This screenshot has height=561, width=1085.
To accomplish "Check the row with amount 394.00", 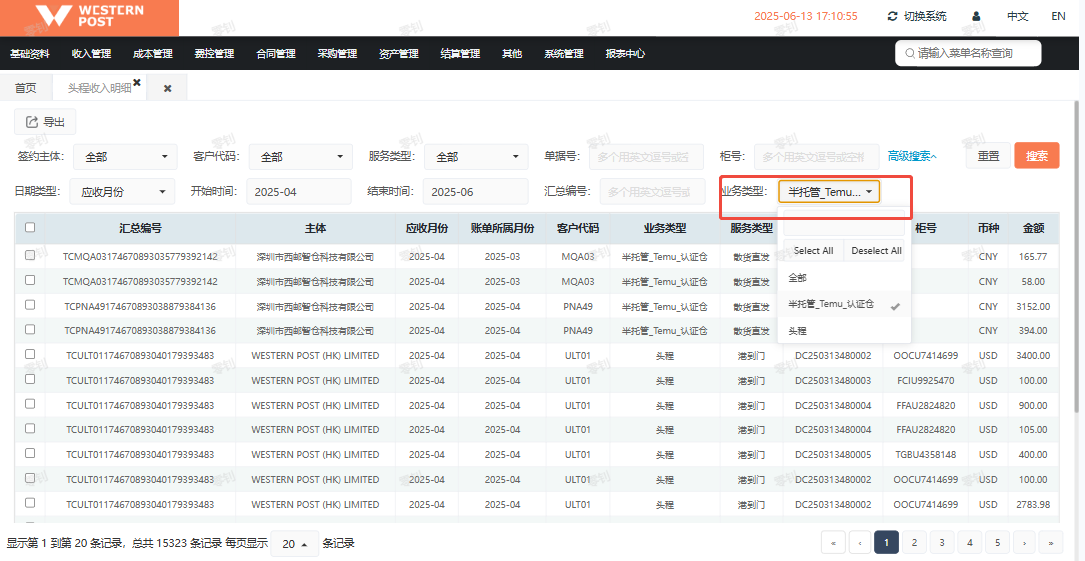I will point(30,329).
